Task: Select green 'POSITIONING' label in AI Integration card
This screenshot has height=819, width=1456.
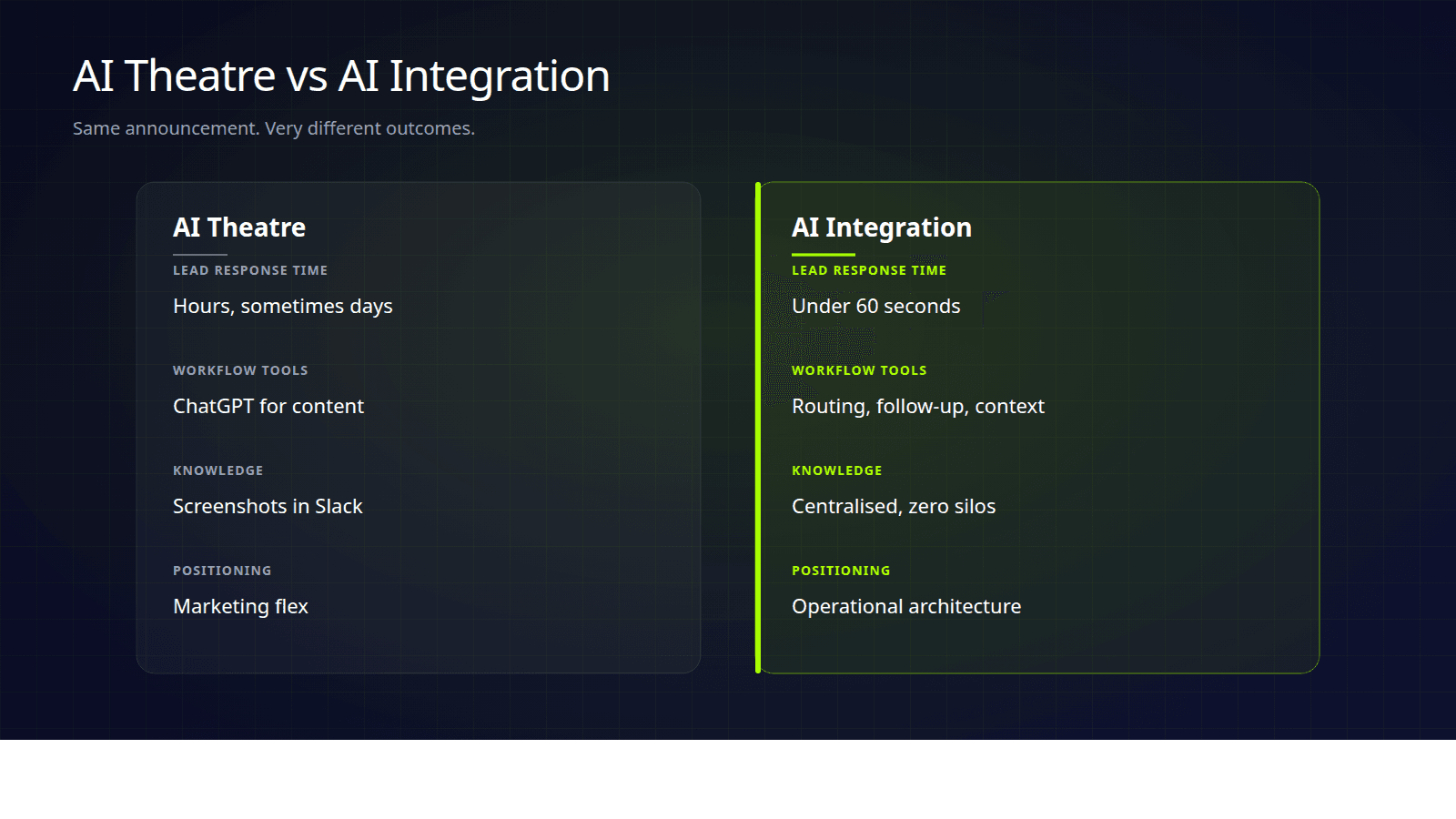Action: 841,571
